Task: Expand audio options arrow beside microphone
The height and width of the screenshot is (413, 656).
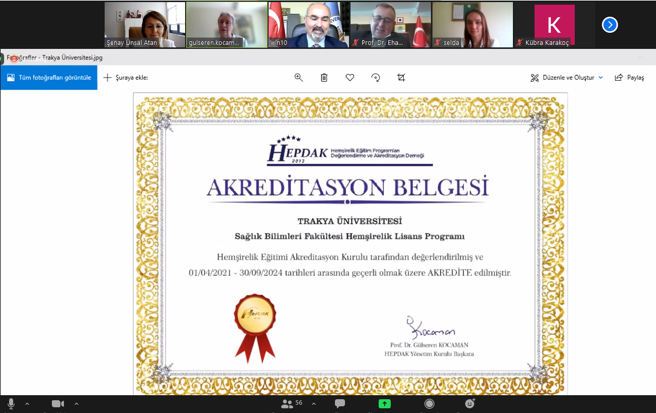Action: pyautogui.click(x=27, y=404)
